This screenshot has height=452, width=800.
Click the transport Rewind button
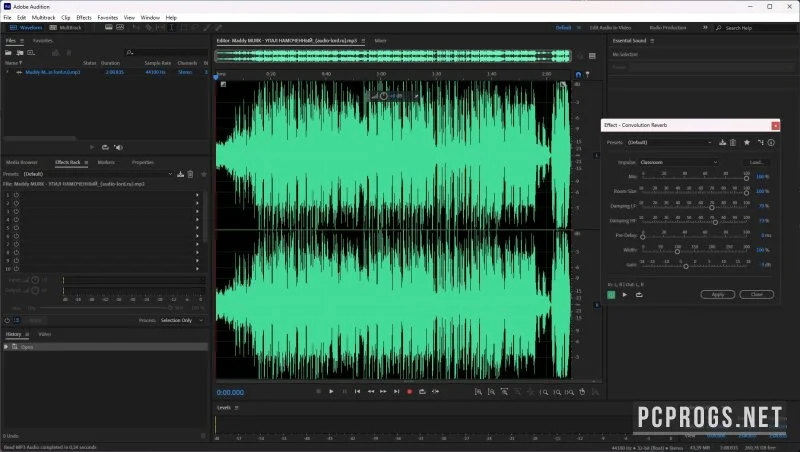[370, 391]
